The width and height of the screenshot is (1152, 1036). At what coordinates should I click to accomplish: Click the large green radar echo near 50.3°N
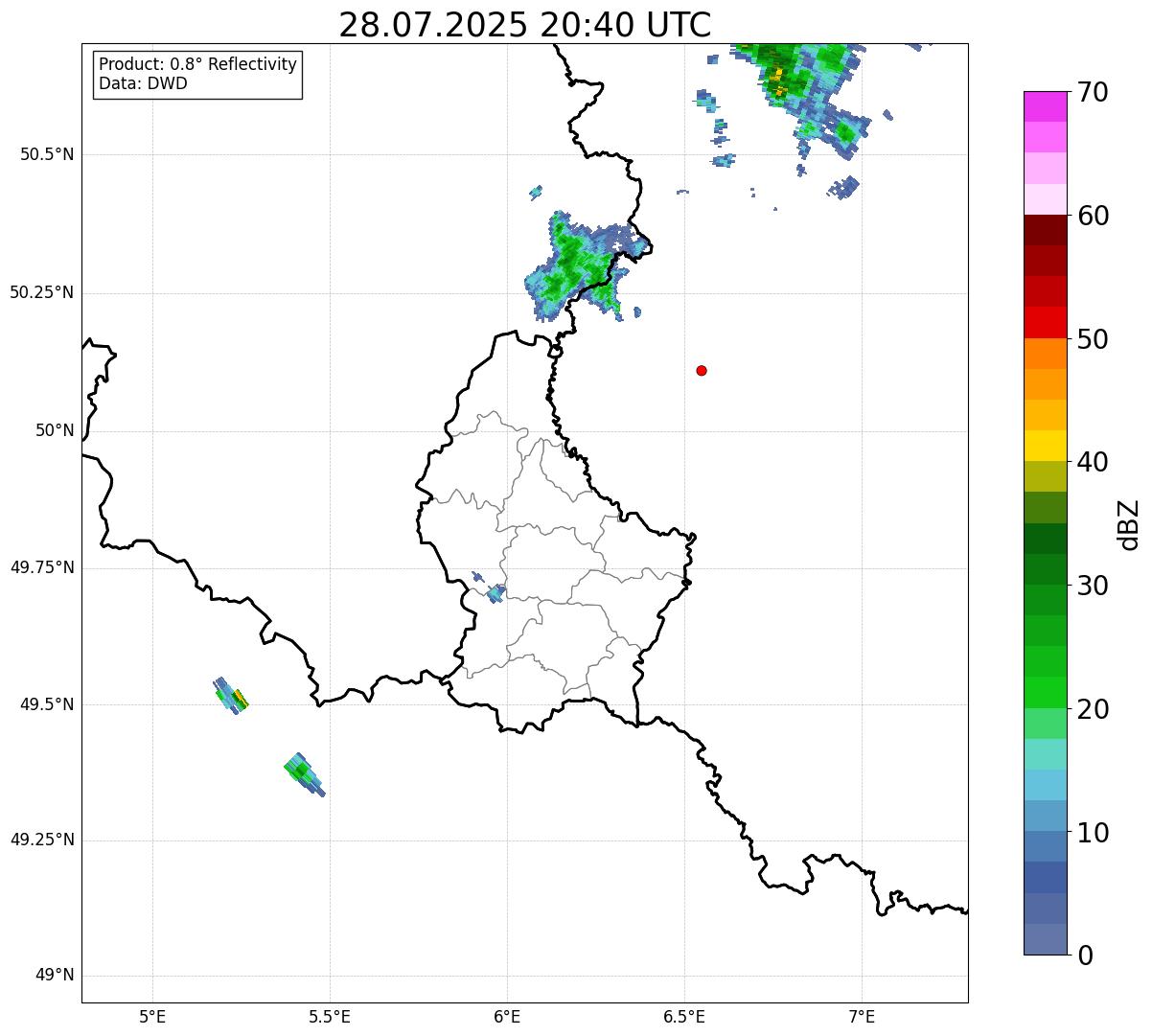(580, 265)
